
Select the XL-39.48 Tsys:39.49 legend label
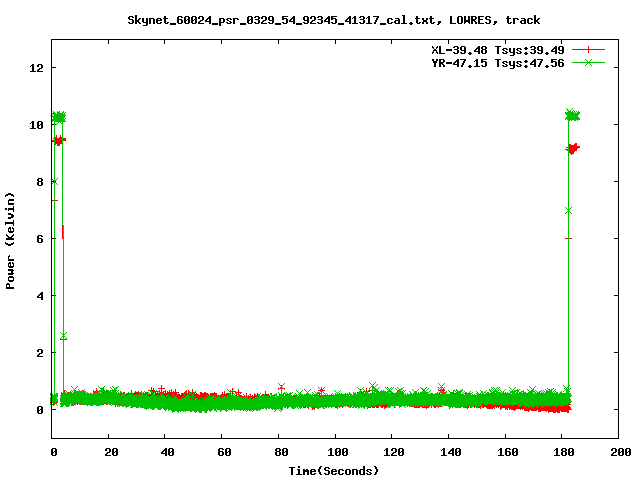click(498, 50)
